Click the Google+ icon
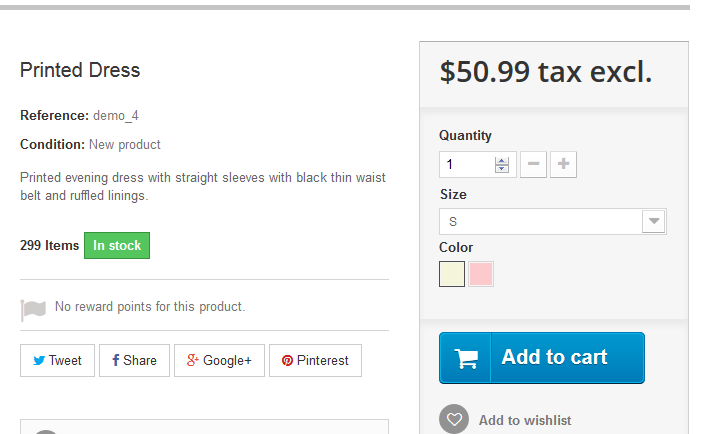 click(193, 361)
